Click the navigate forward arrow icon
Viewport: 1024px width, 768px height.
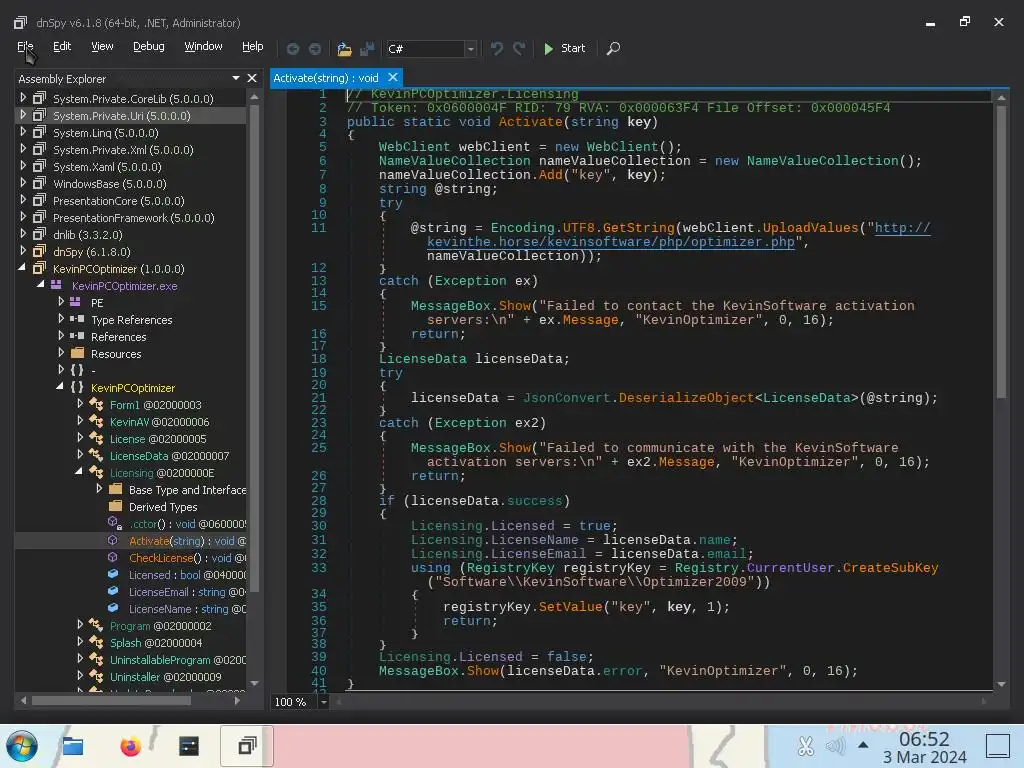pyautogui.click(x=315, y=49)
